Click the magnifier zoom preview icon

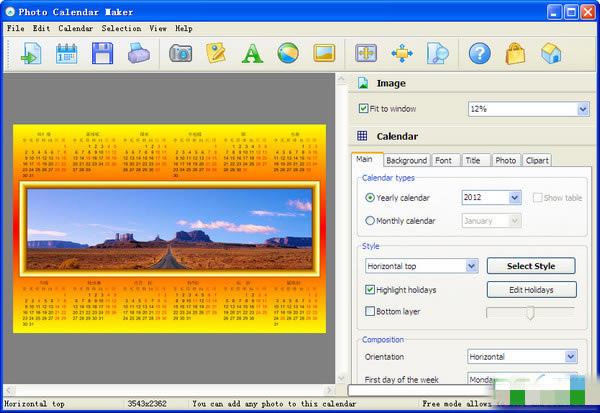[438, 54]
